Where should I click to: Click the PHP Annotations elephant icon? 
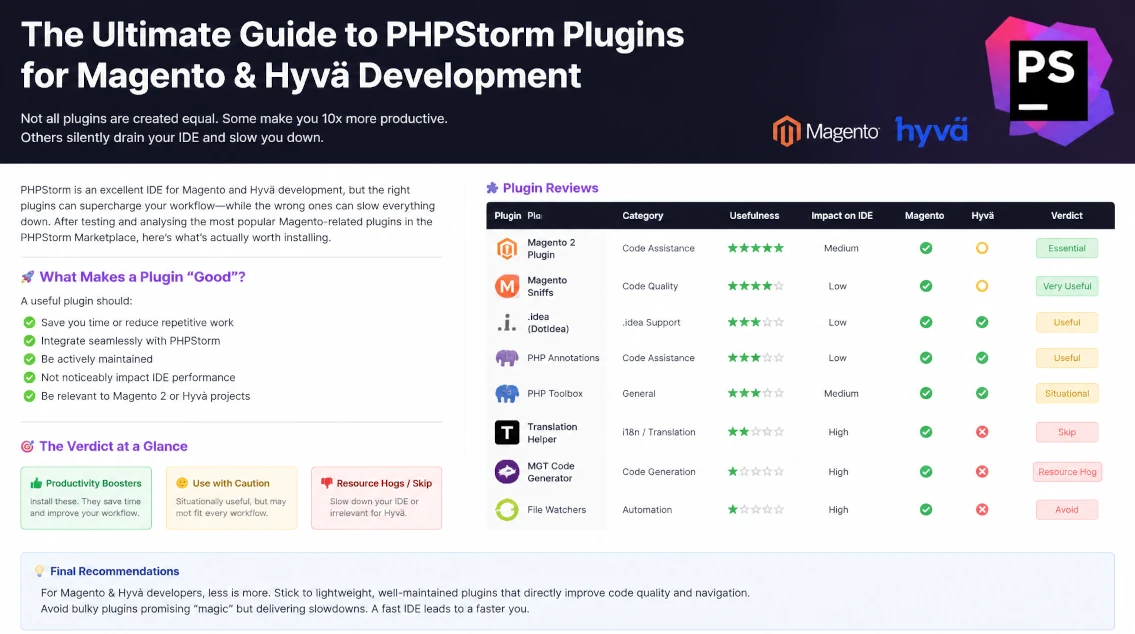pyautogui.click(x=507, y=358)
